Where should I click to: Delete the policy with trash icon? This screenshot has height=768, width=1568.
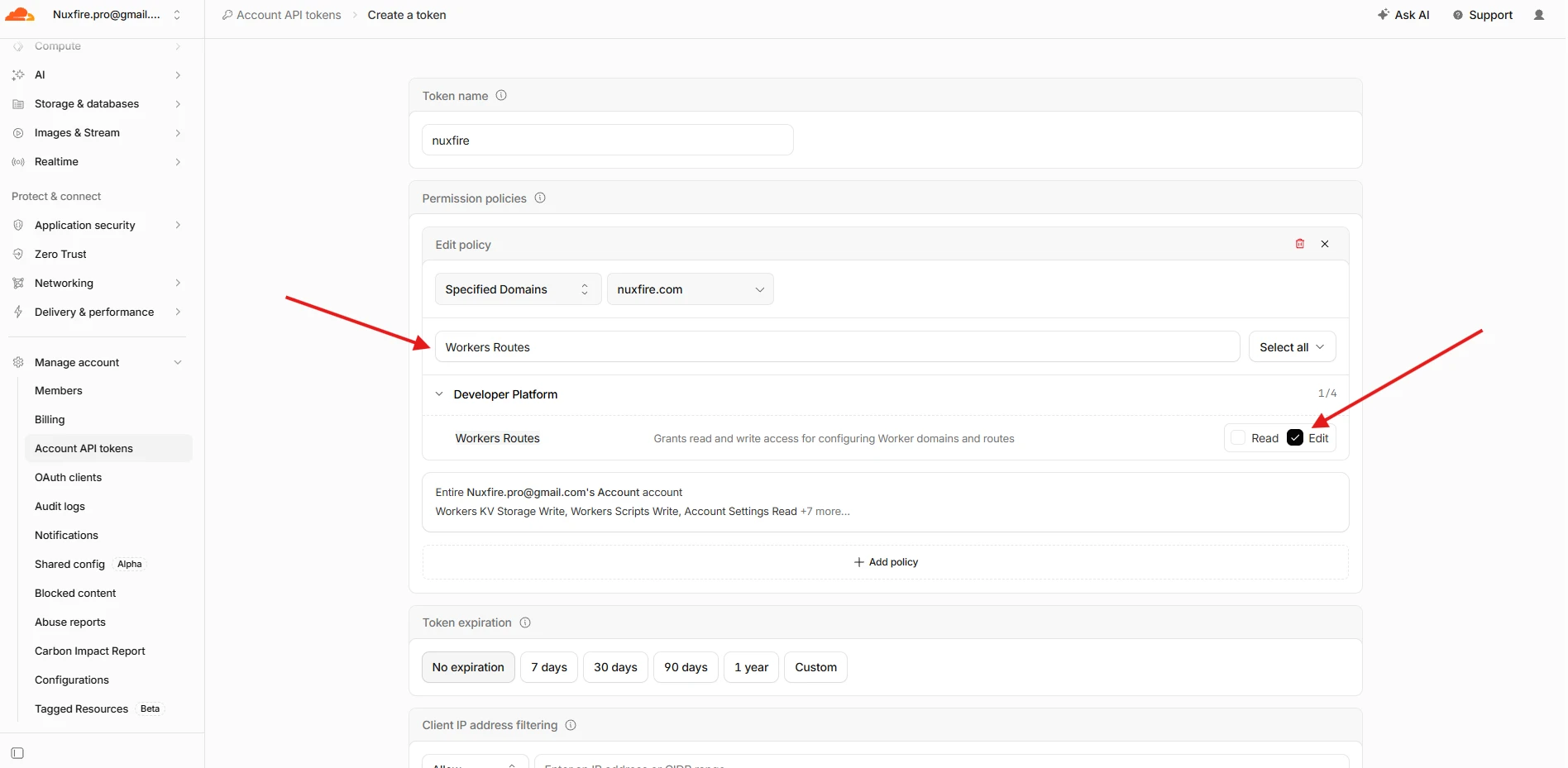[x=1300, y=244]
